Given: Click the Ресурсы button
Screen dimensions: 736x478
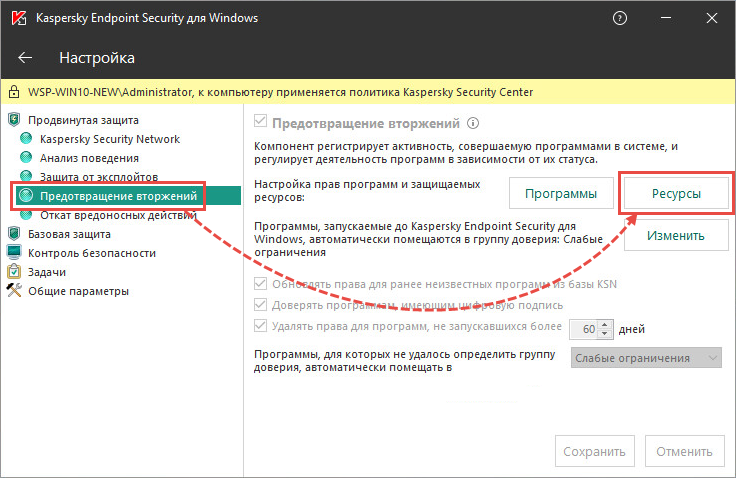Looking at the screenshot, I should point(676,193).
